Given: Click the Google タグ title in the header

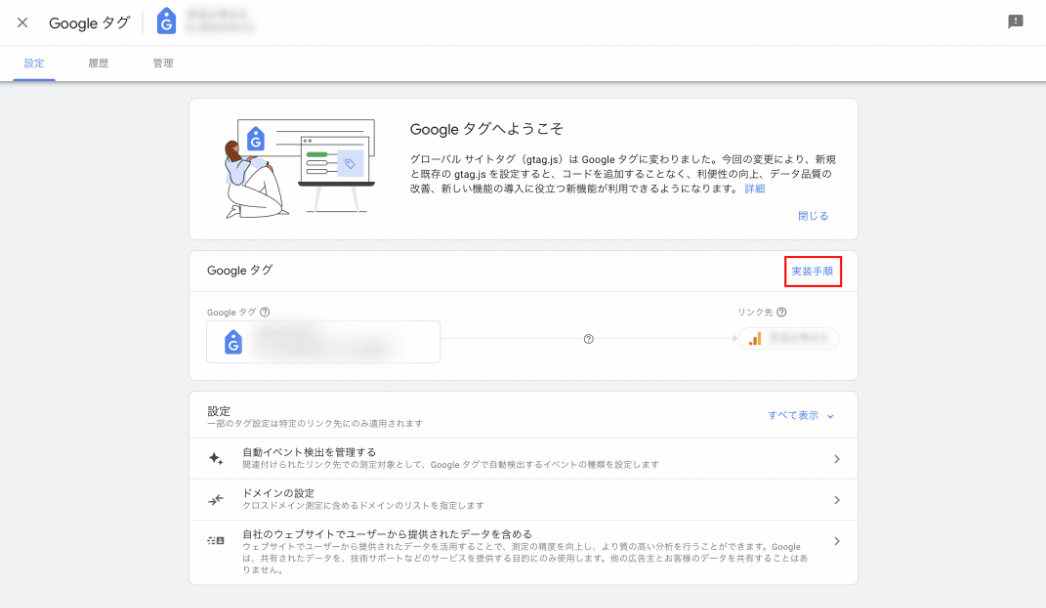Looking at the screenshot, I should click(89, 23).
